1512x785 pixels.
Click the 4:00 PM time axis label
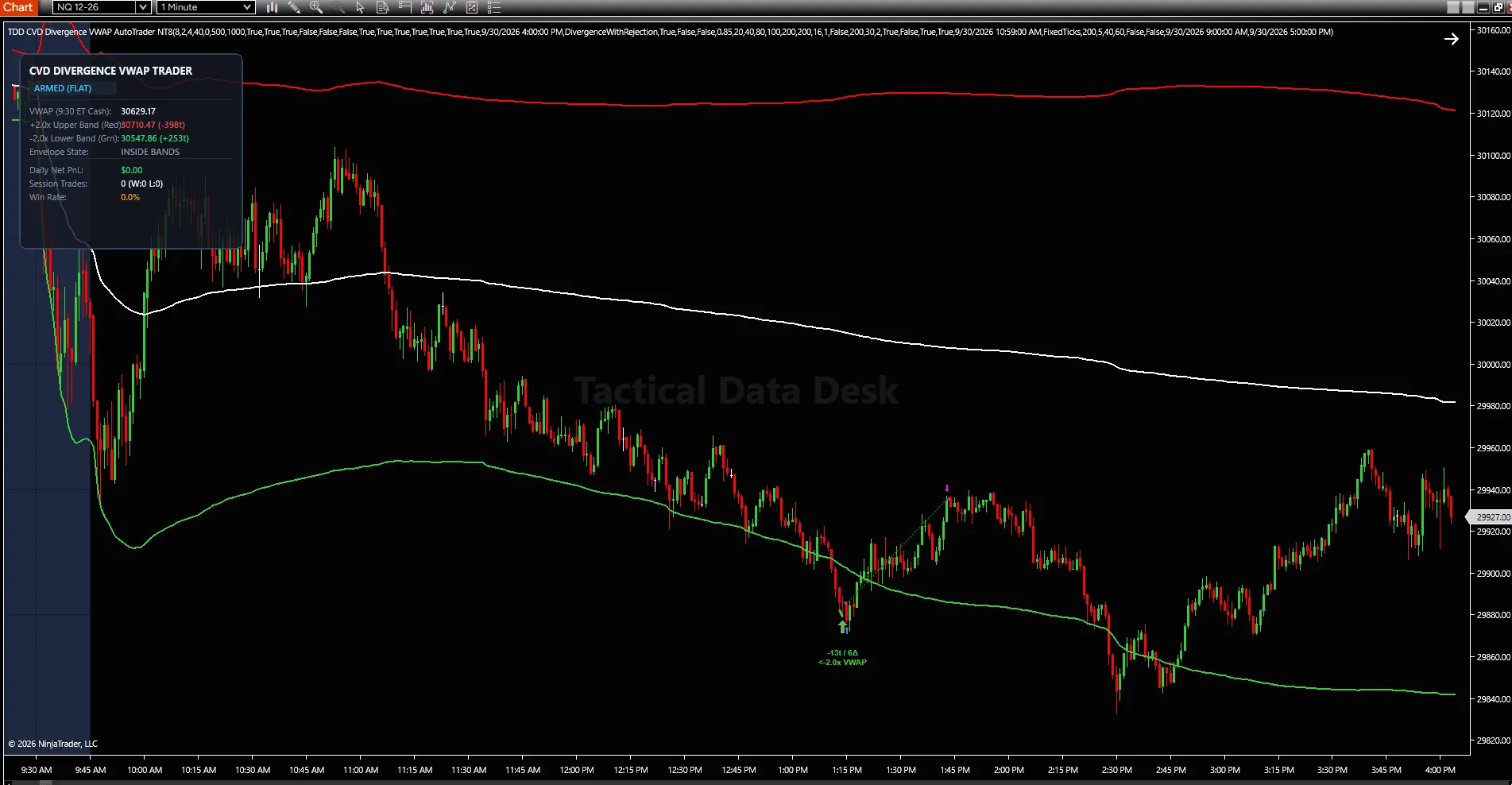1440,770
